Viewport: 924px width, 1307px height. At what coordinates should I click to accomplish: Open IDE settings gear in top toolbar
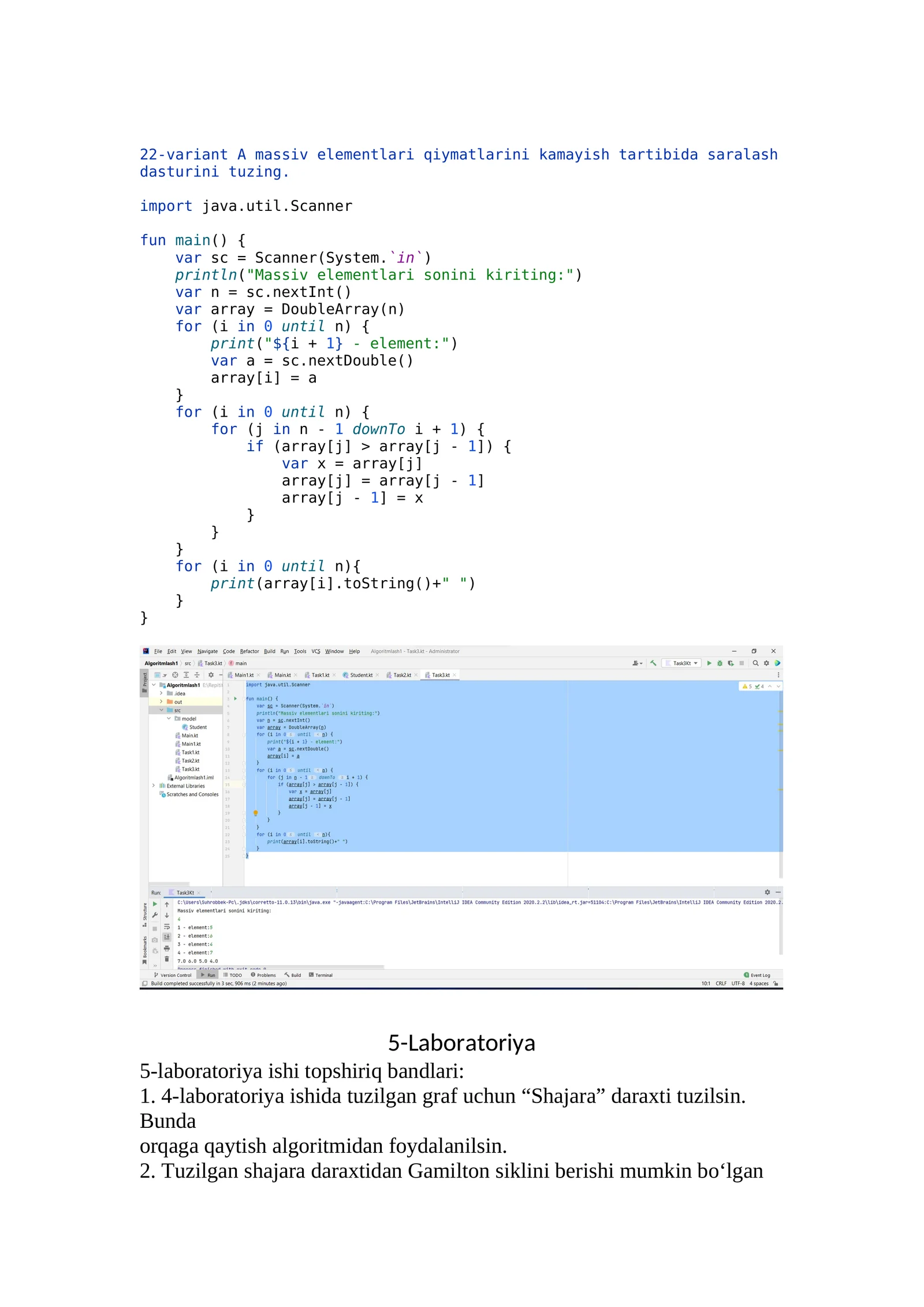point(766,663)
